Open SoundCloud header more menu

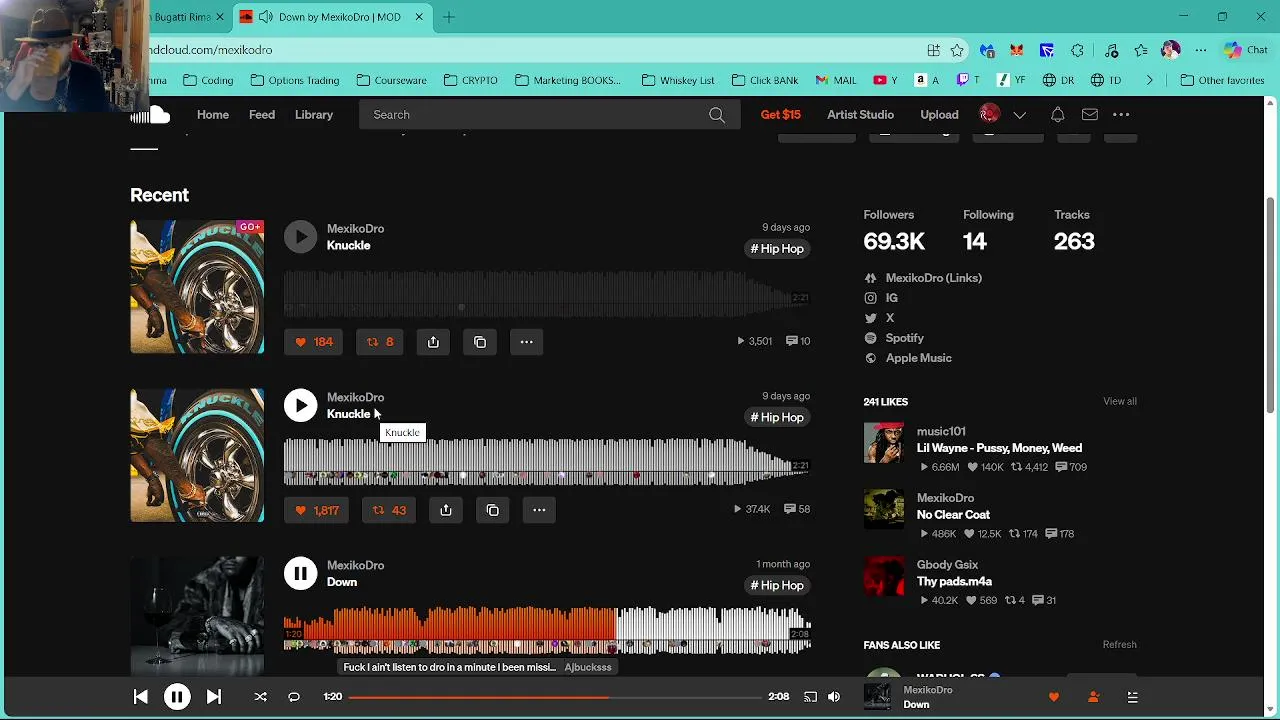pyautogui.click(x=1121, y=115)
